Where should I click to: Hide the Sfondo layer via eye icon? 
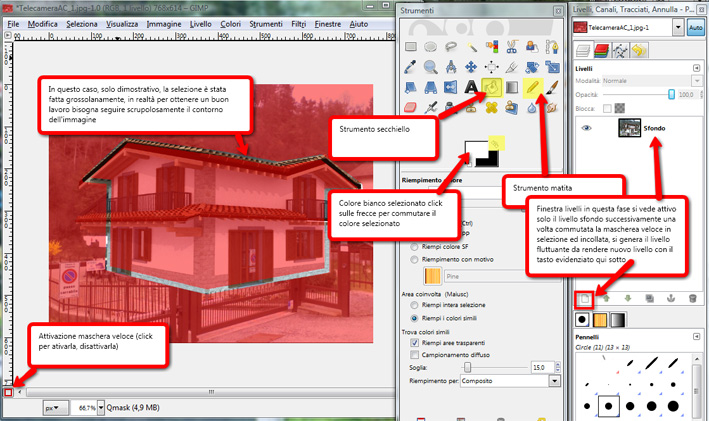tap(588, 128)
